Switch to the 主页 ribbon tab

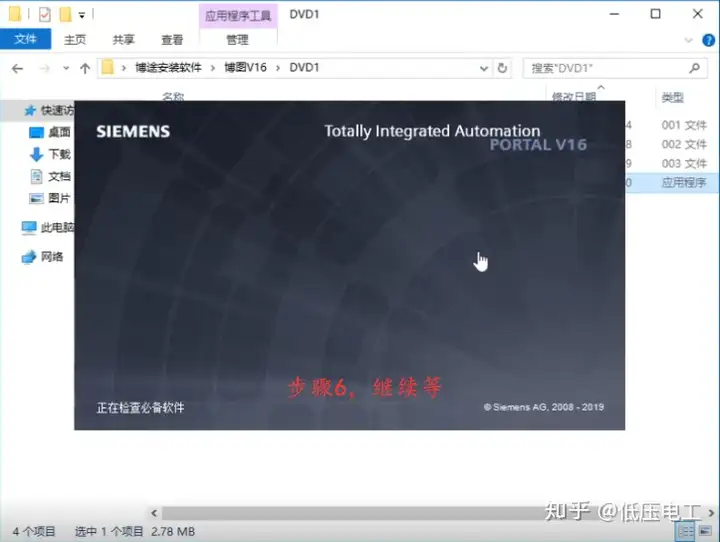pos(75,40)
